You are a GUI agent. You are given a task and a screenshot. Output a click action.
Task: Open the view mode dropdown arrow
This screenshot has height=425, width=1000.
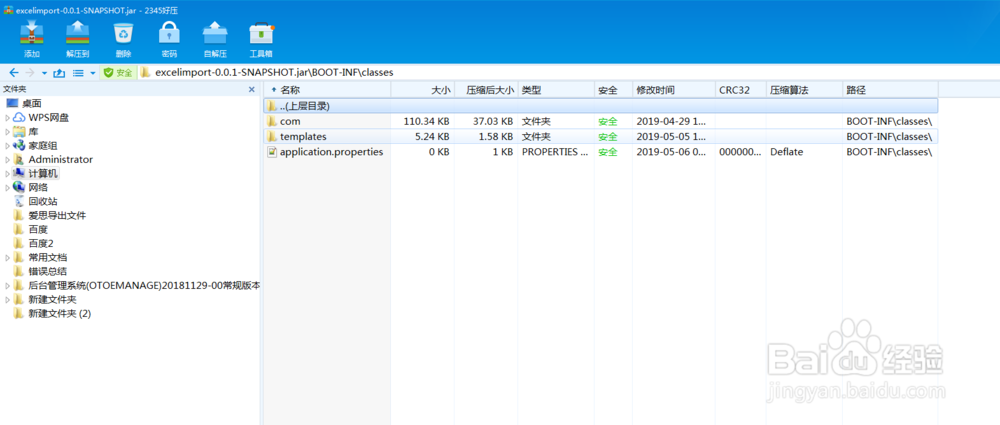pos(93,73)
